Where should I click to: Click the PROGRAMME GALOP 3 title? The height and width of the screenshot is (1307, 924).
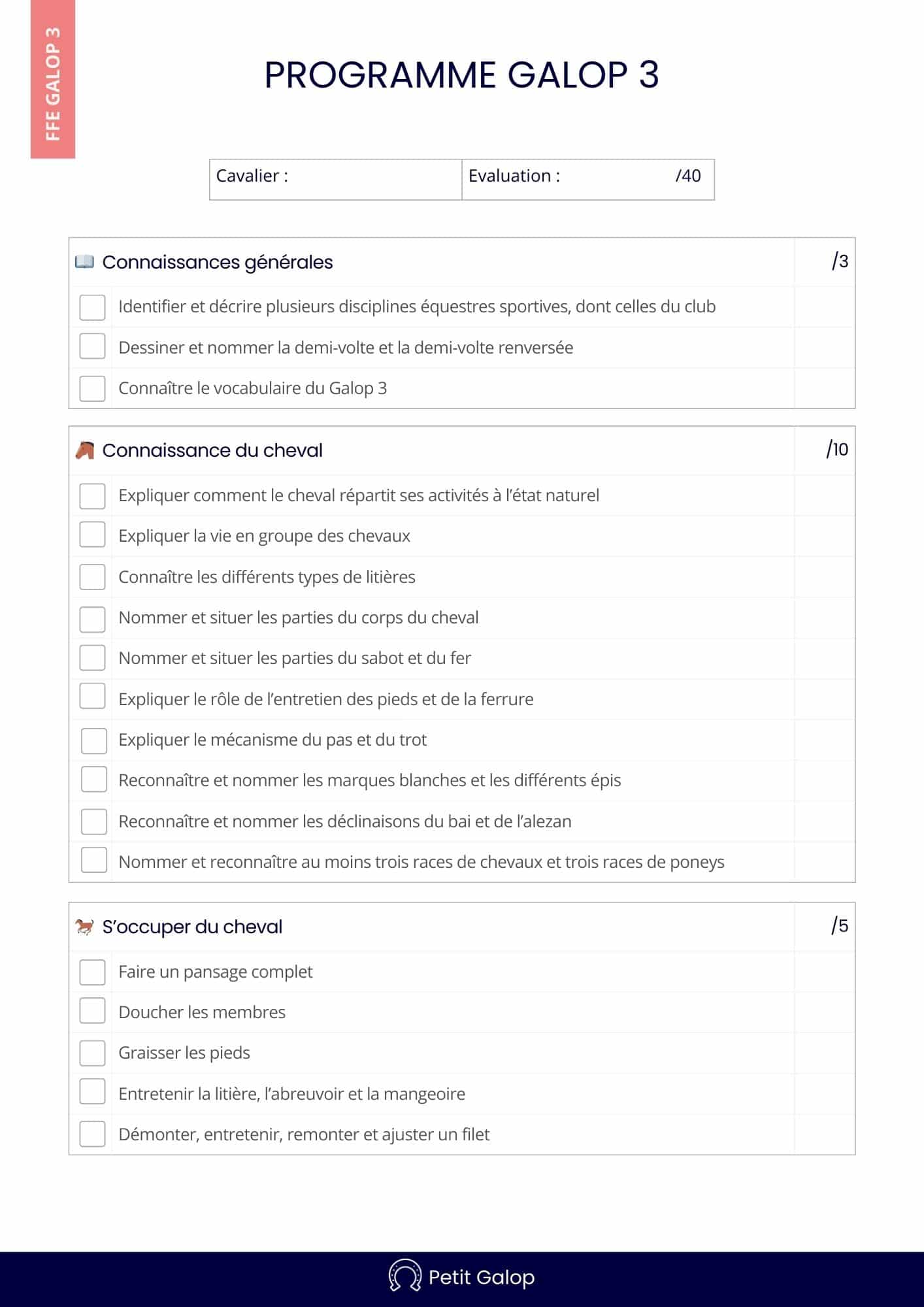(461, 74)
